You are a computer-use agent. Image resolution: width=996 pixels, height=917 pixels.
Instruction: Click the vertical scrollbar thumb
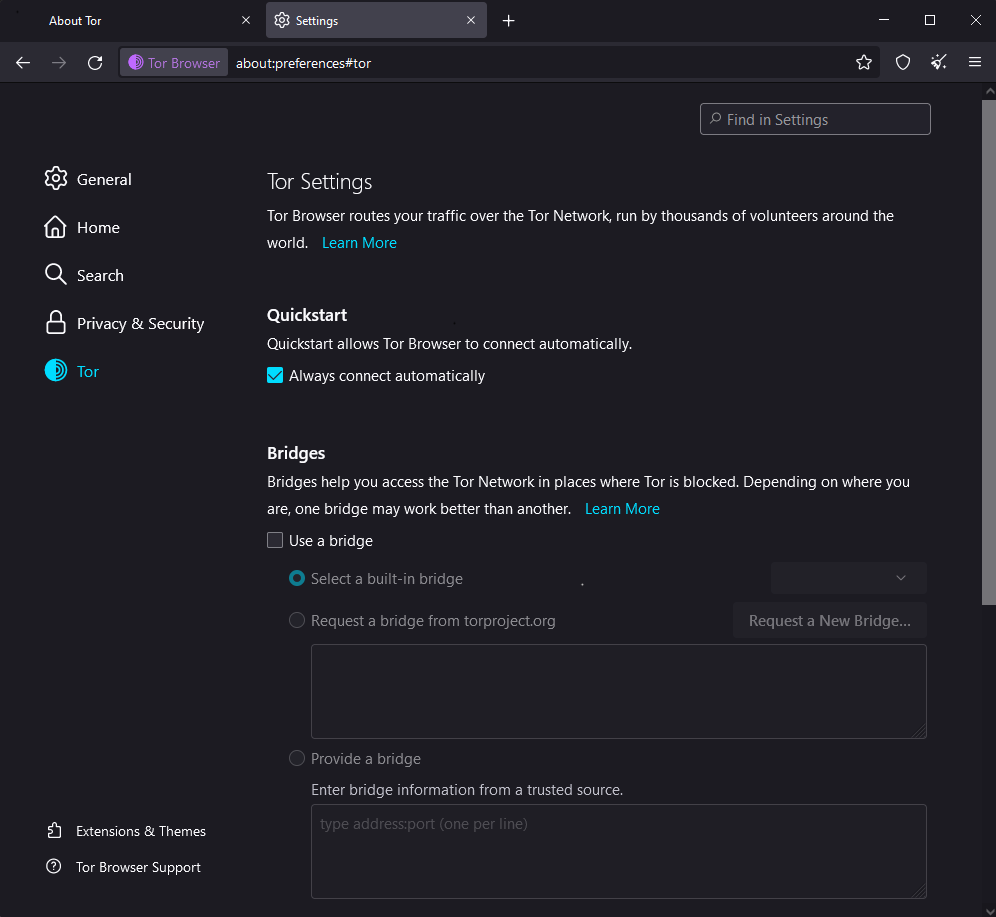988,350
